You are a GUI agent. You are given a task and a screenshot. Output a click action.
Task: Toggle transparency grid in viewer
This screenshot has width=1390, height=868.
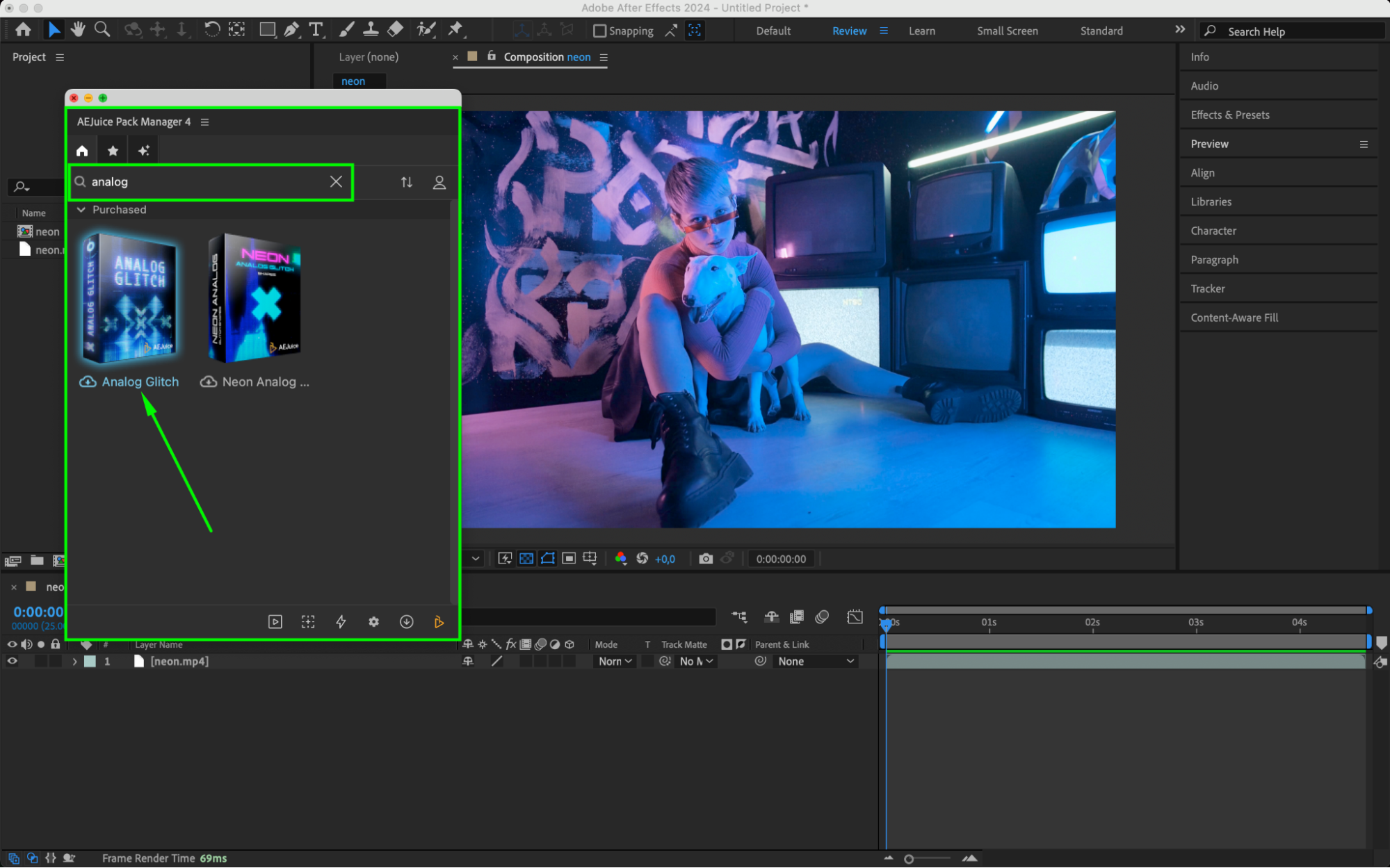(x=526, y=559)
